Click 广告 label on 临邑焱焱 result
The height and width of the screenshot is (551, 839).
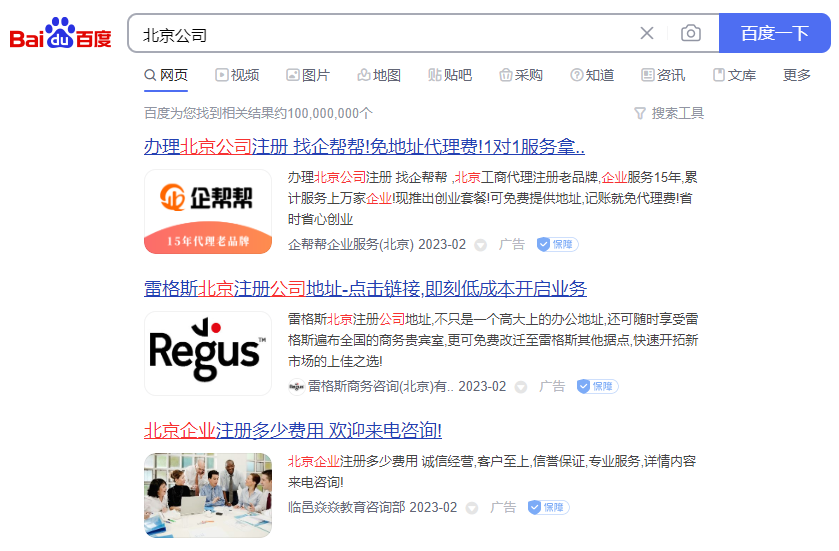[x=503, y=507]
